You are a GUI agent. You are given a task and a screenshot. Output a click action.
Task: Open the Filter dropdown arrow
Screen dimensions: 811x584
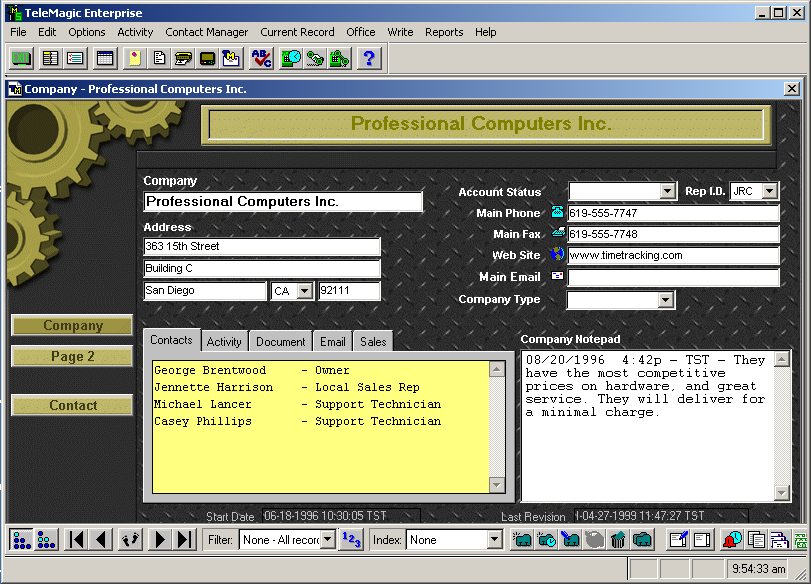[x=327, y=540]
